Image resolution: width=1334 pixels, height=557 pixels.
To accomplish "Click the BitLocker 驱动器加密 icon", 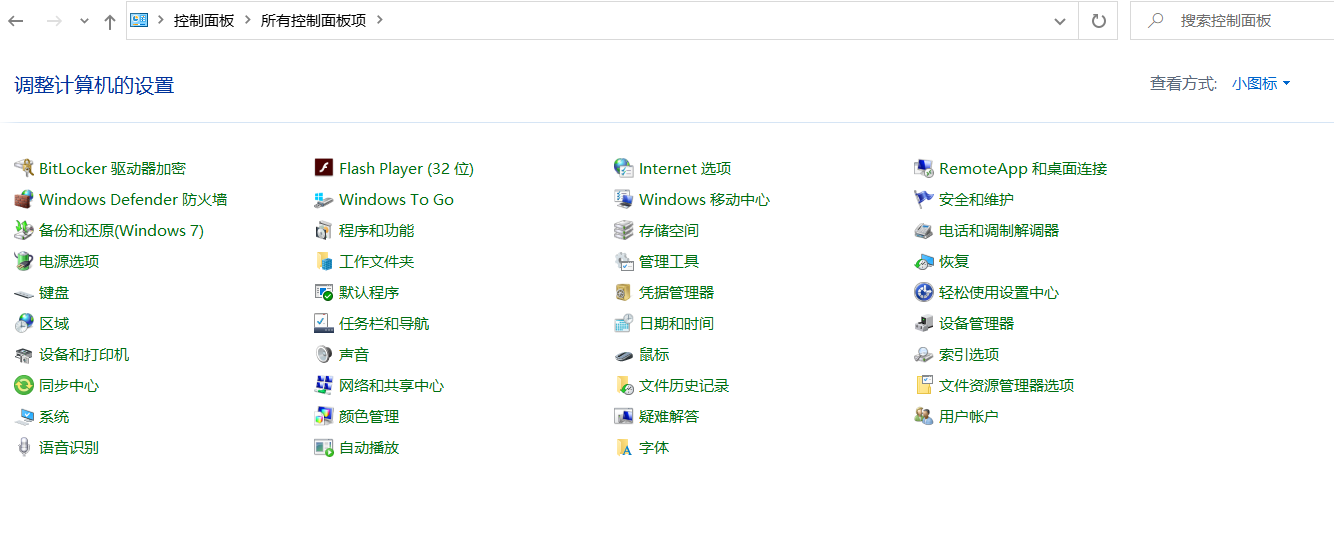I will 23,169.
